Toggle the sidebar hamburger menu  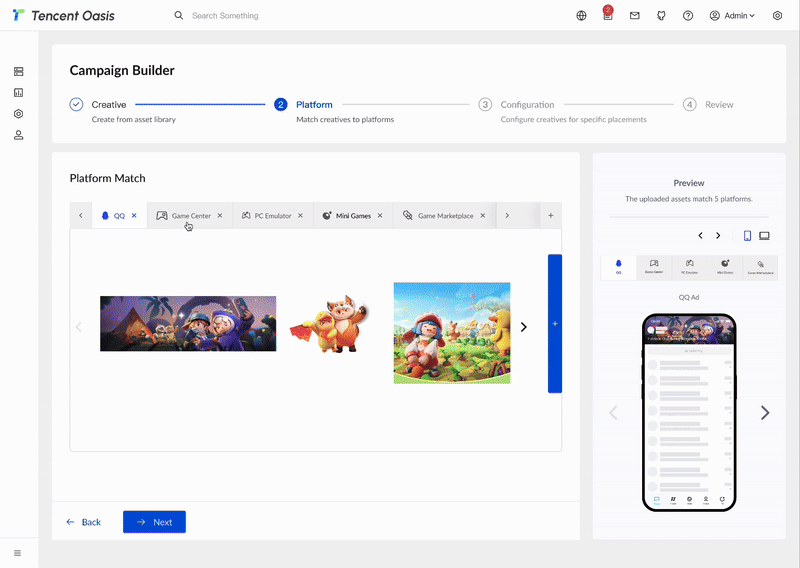tap(17, 553)
